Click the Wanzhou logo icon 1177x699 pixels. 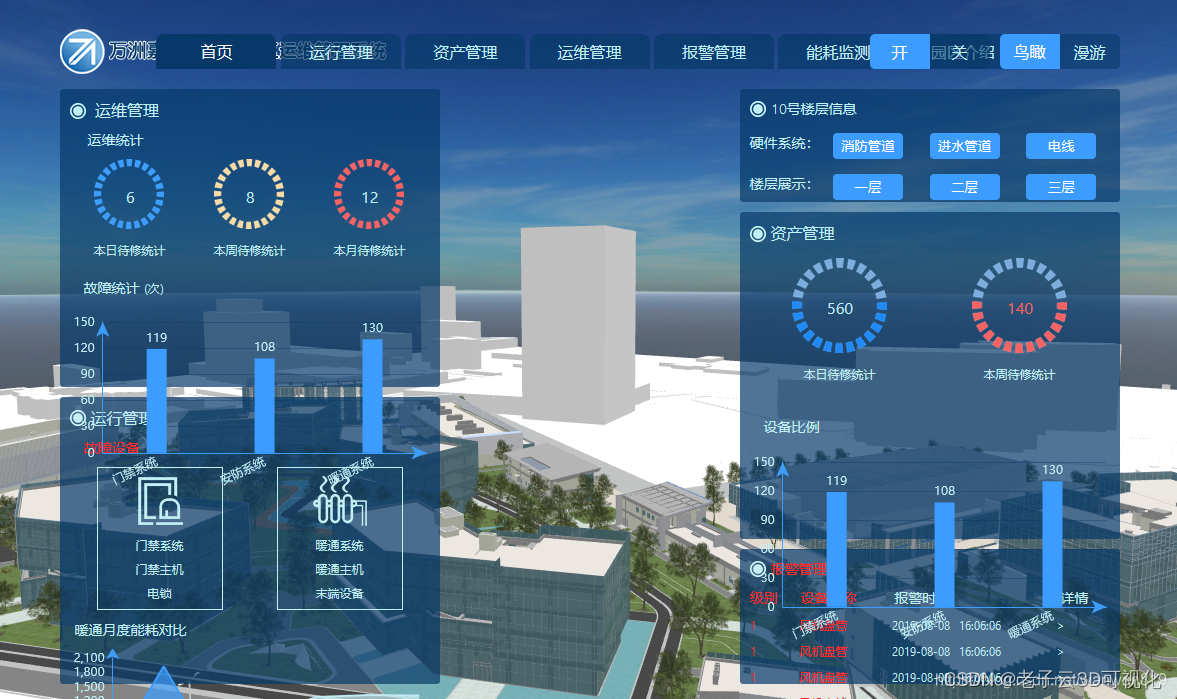click(82, 52)
